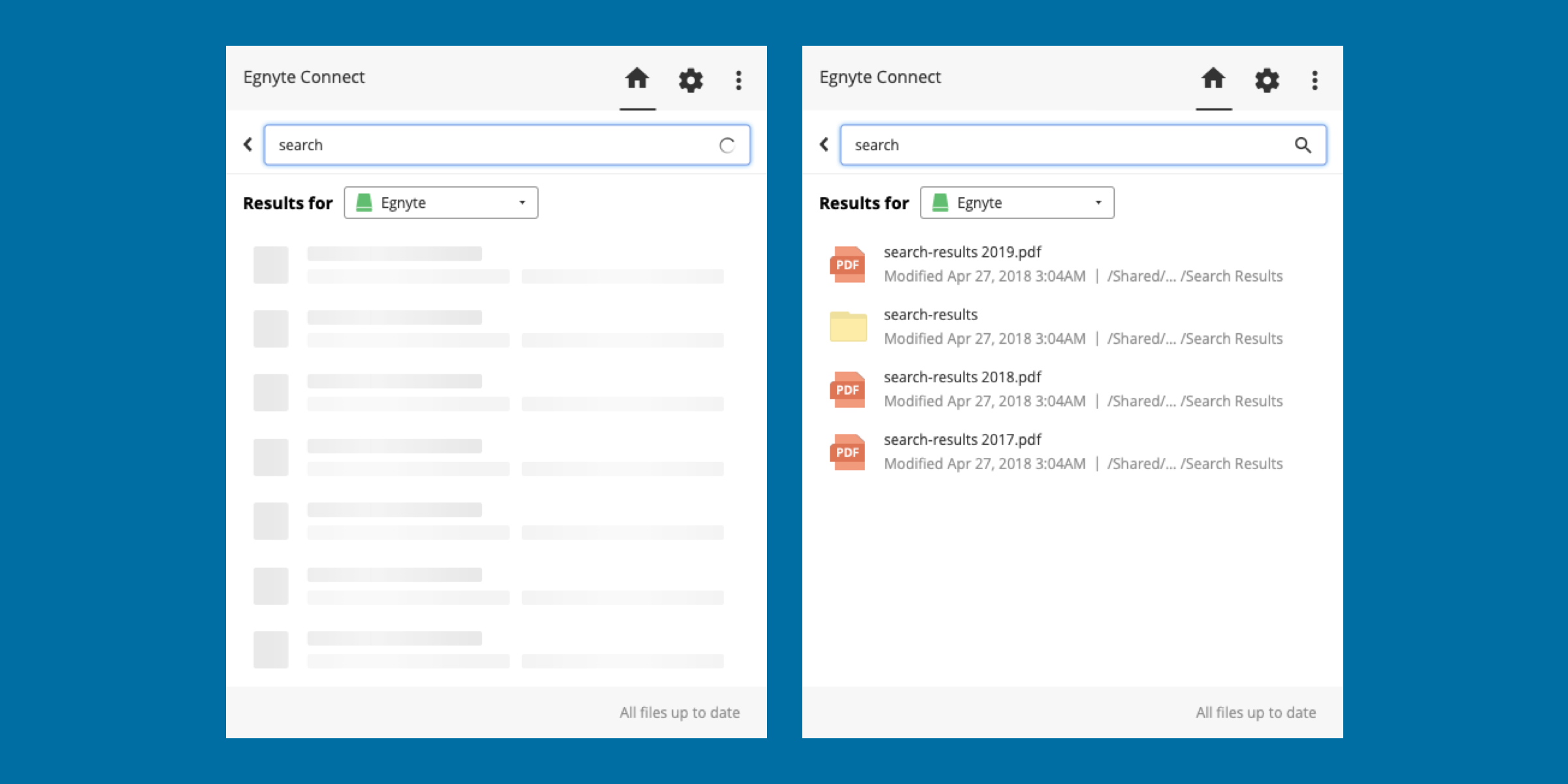The width and height of the screenshot is (1568, 784).
Task: Click back chevron in right panel
Action: [825, 144]
